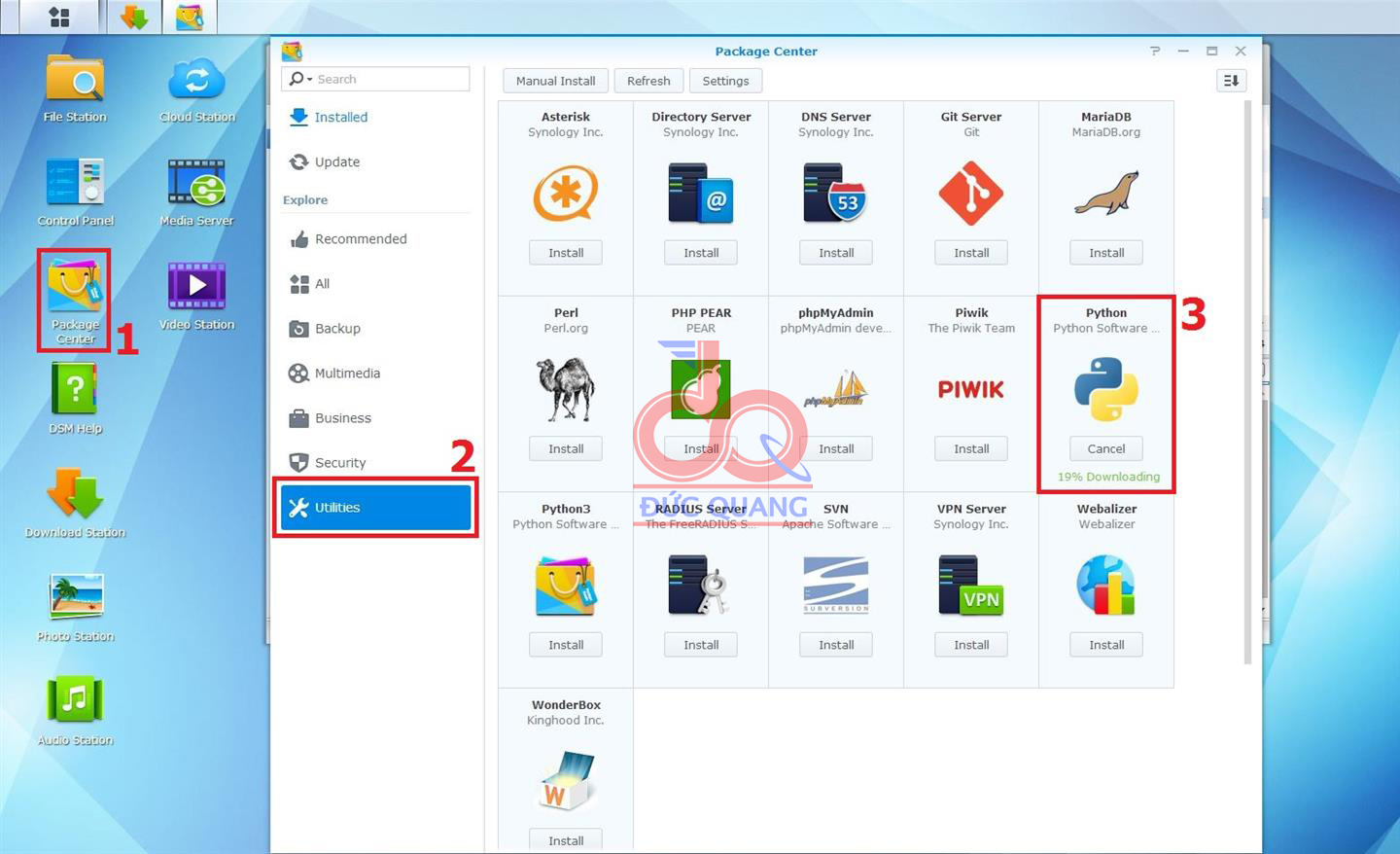Install the Asterisk package
The image size is (1400, 854).
(x=566, y=253)
